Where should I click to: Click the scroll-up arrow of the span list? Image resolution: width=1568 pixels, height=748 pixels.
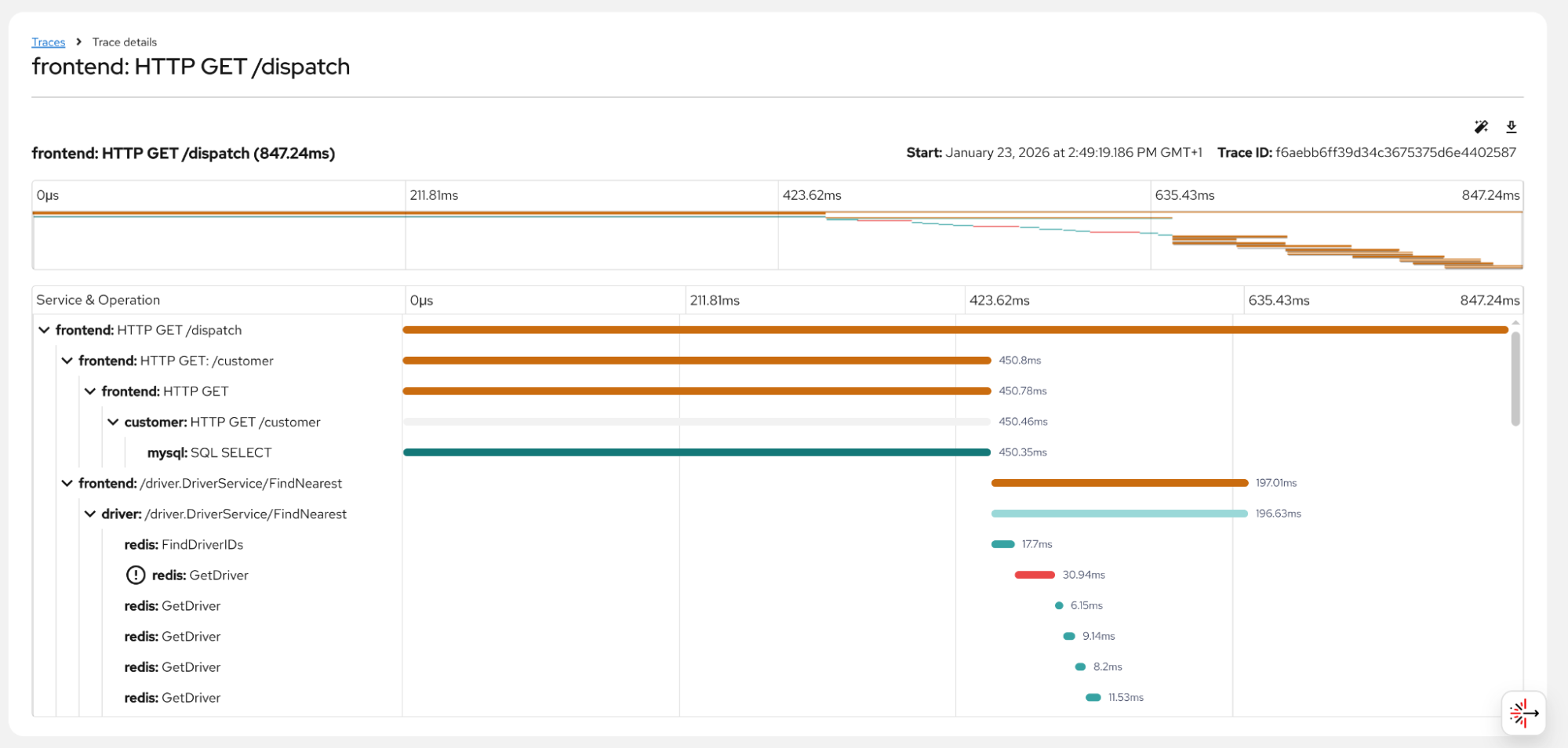1515,322
